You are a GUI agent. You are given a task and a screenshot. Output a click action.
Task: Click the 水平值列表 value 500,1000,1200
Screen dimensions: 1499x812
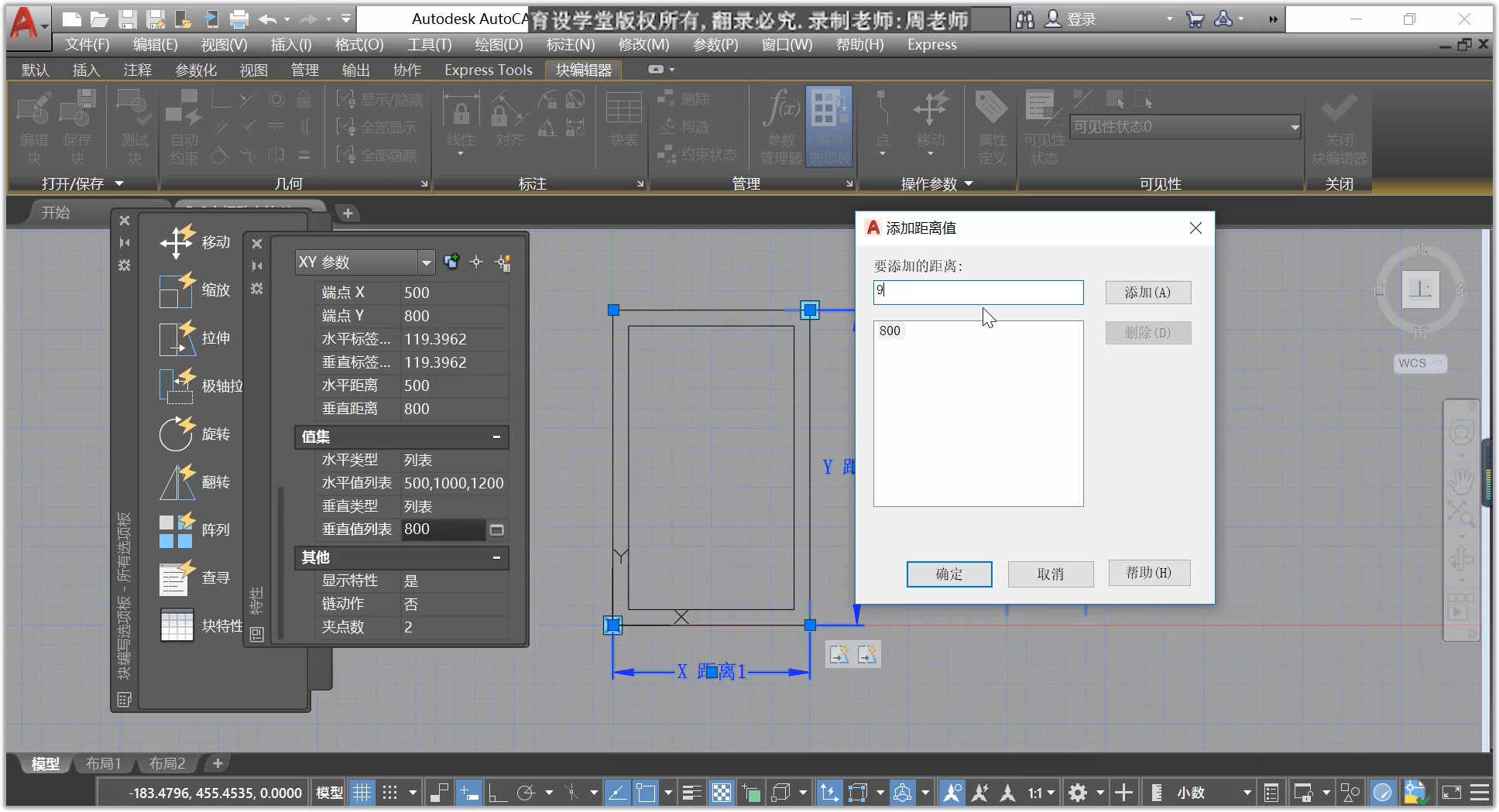coord(455,483)
